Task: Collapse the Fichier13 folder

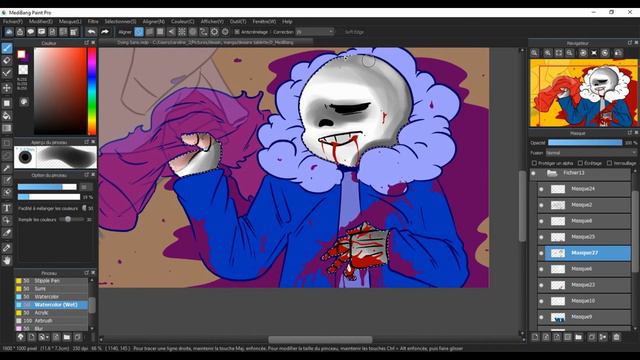Action: tap(552, 173)
